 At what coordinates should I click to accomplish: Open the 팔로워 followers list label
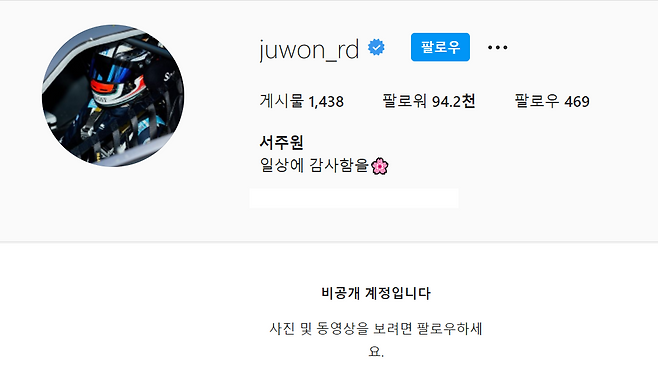404,101
